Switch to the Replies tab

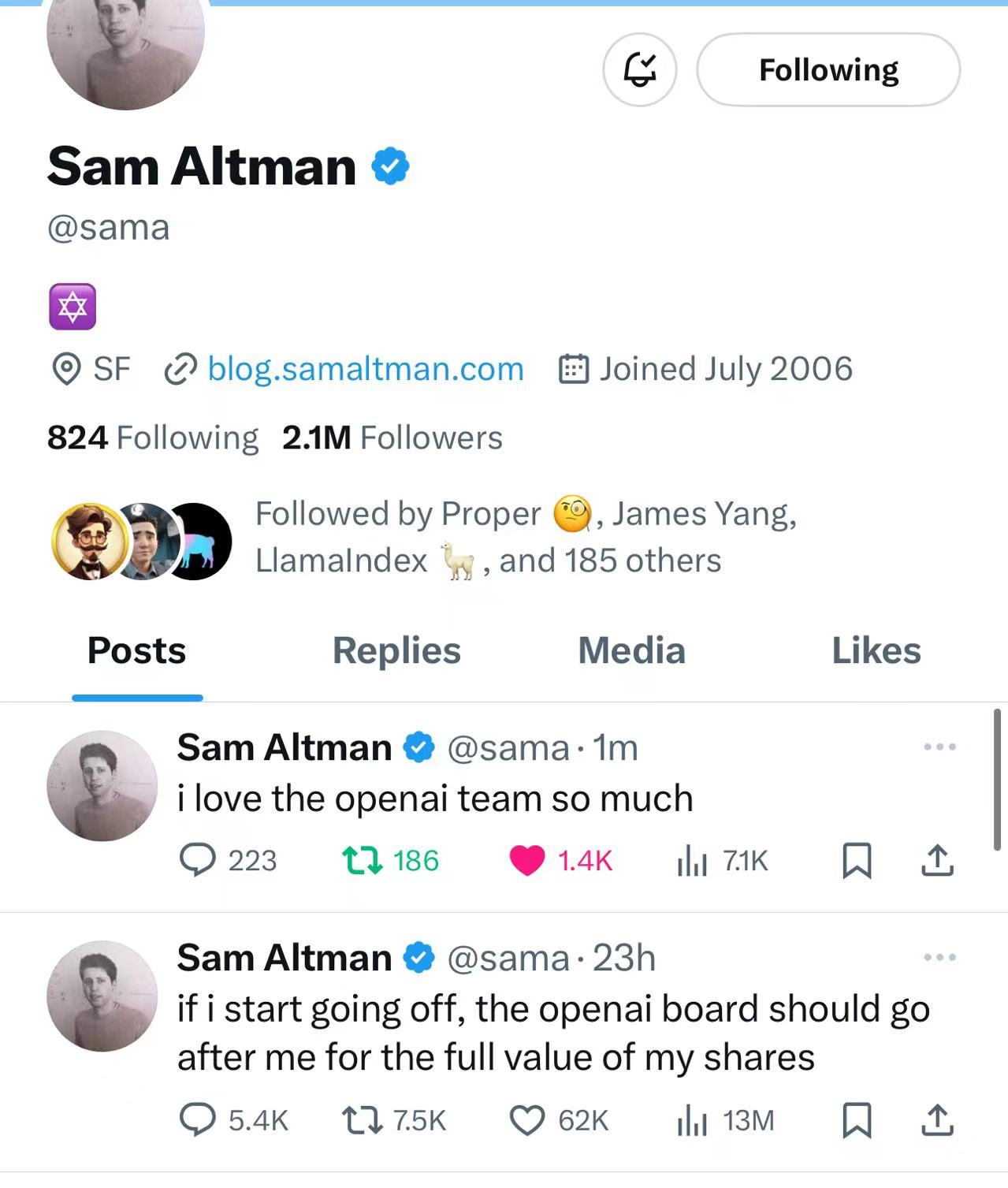[x=396, y=651]
